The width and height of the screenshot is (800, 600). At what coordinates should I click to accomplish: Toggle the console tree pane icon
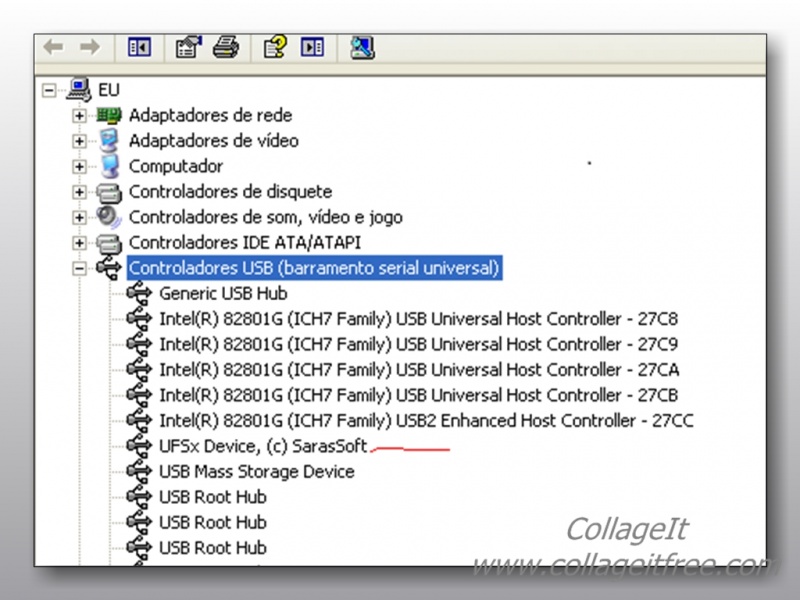click(x=139, y=47)
